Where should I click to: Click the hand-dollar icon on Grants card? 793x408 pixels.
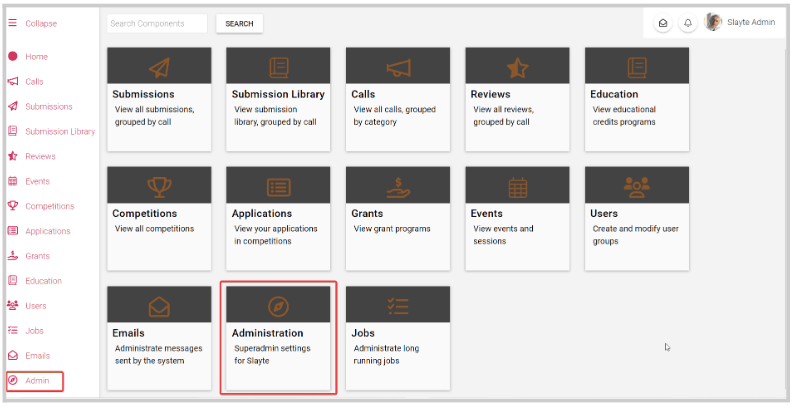point(399,187)
